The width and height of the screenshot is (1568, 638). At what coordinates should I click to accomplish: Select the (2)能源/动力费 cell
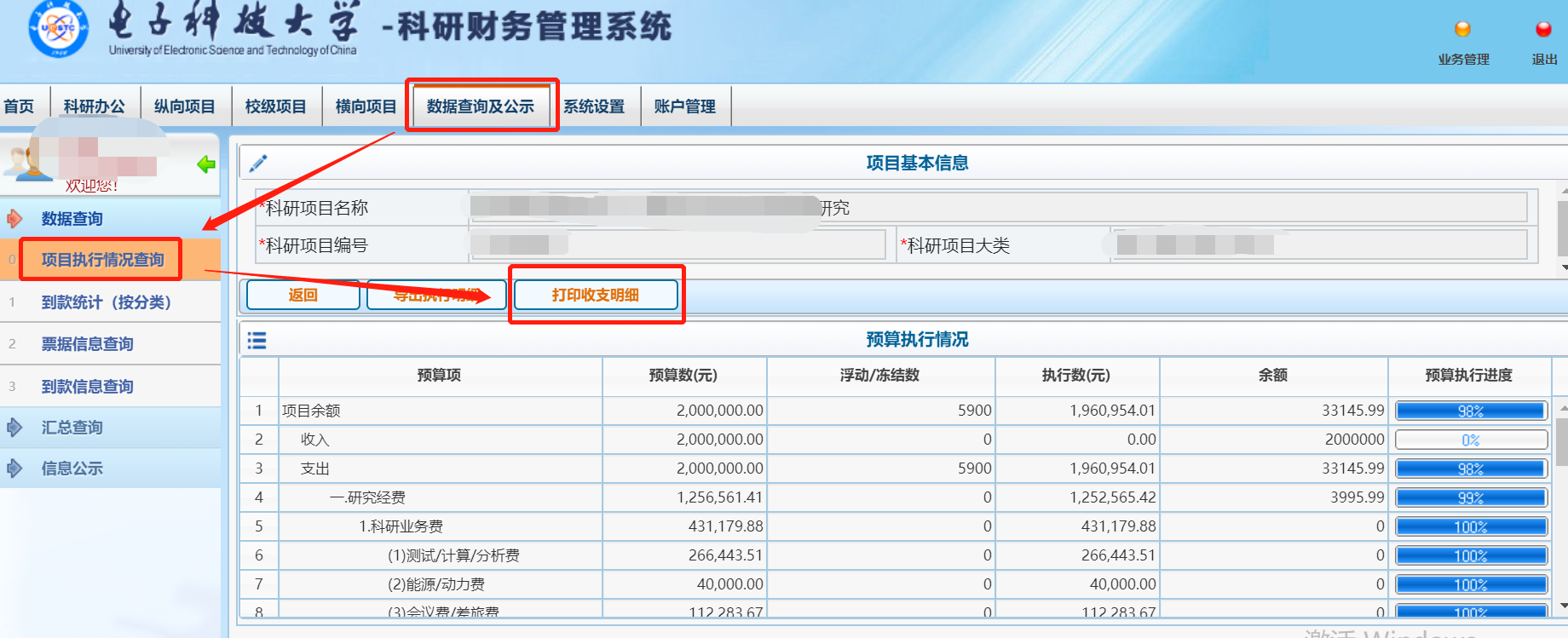point(440,584)
